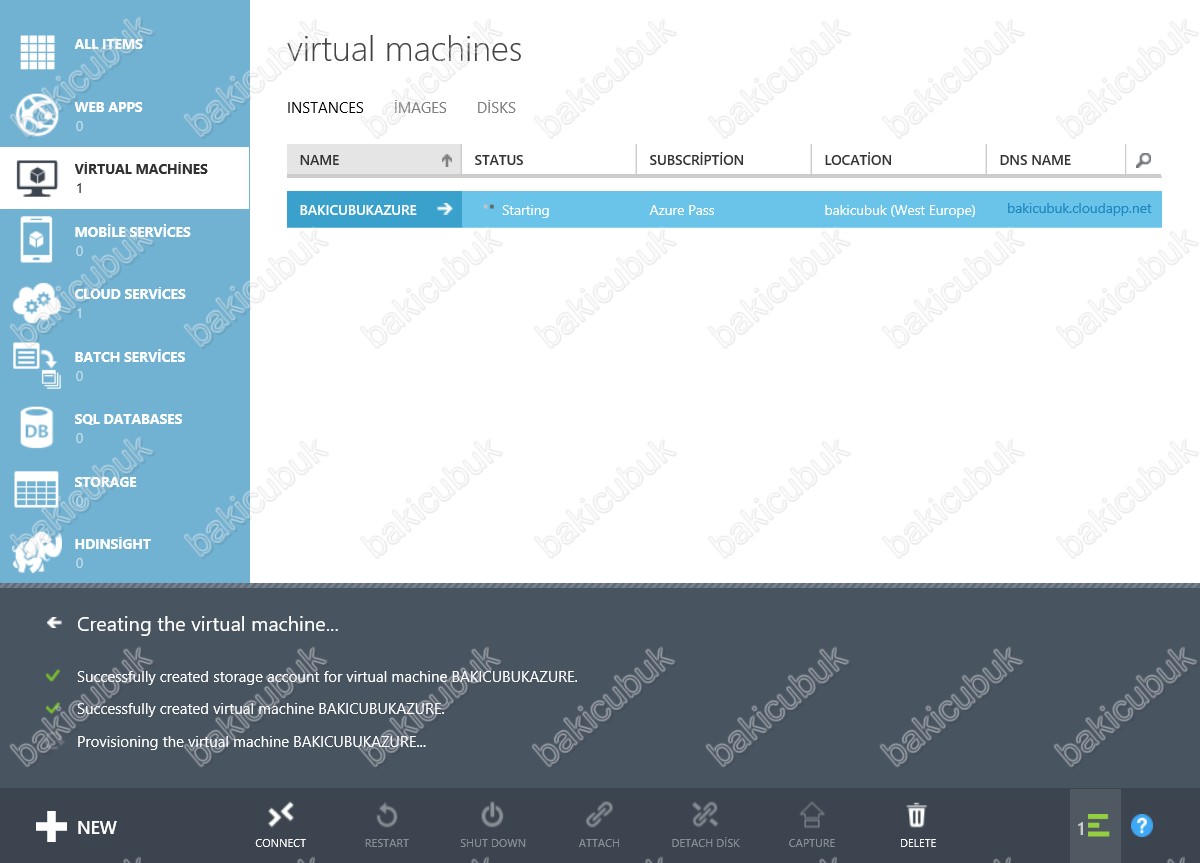1200x863 pixels.
Task: Click the search magnifier in table header
Action: [x=1144, y=160]
